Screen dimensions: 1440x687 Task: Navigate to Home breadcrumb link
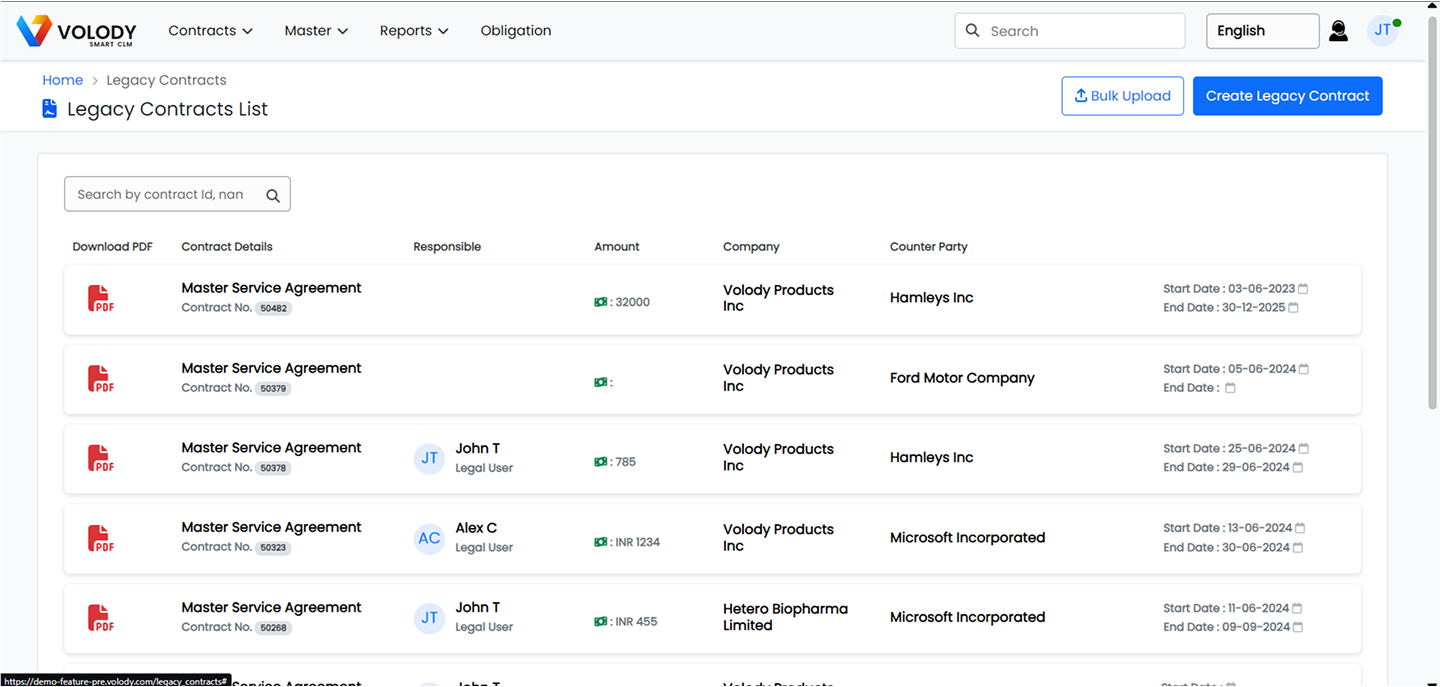click(62, 80)
